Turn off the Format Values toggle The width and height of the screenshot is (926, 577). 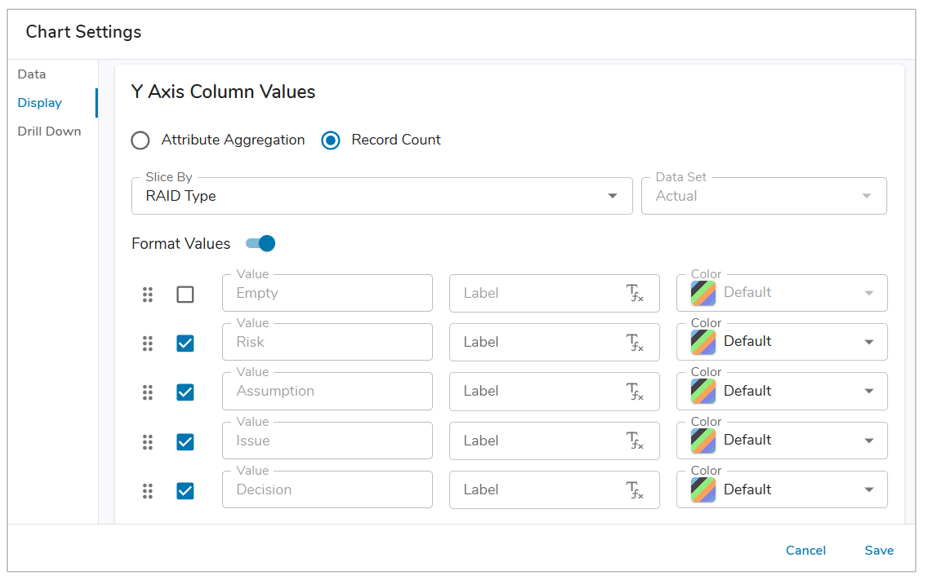click(x=261, y=243)
